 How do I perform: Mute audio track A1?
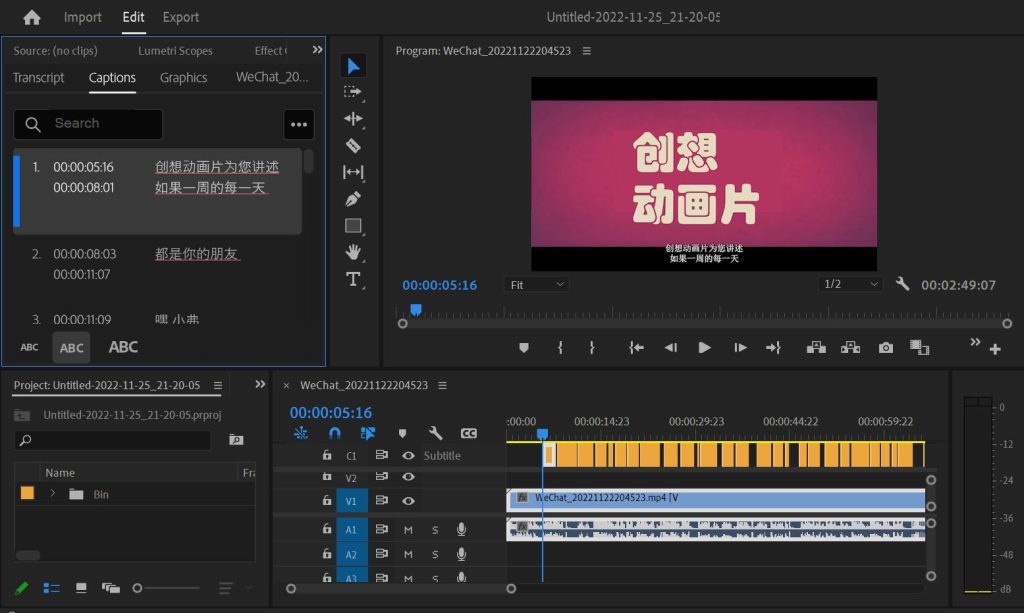(408, 529)
